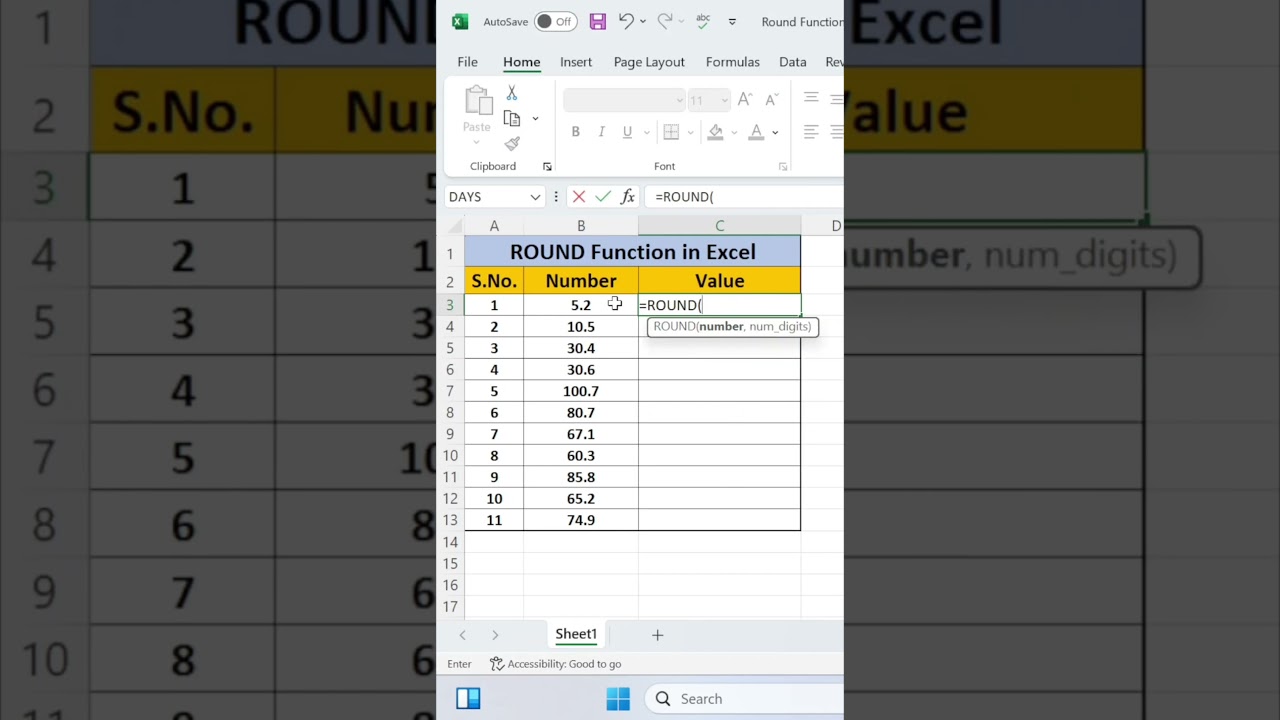Open the Name Box dropdown showing DAYS

(535, 197)
